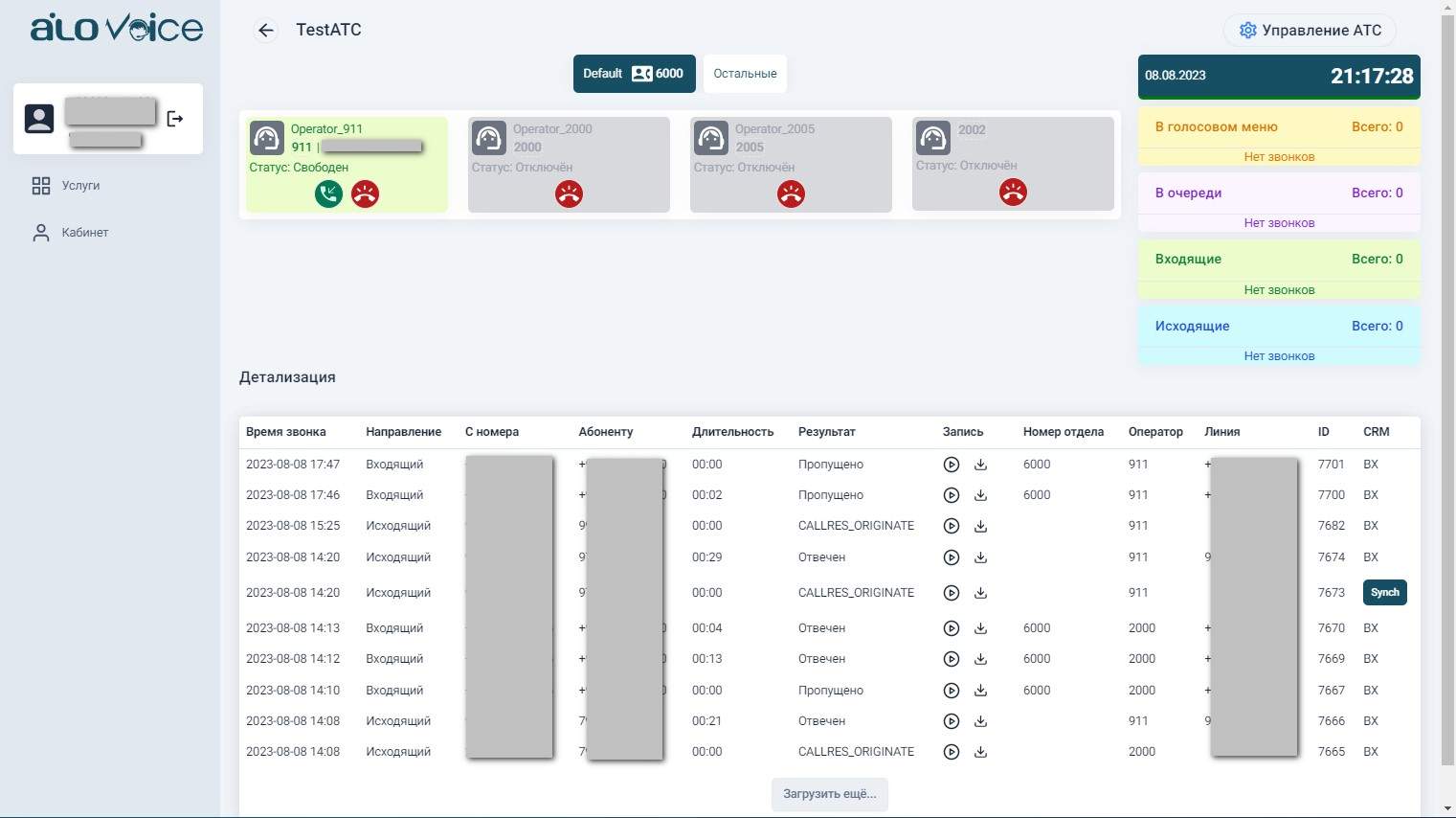Play the recording for call ID 7701
Image resolution: width=1456 pixels, height=818 pixels.
951,465
